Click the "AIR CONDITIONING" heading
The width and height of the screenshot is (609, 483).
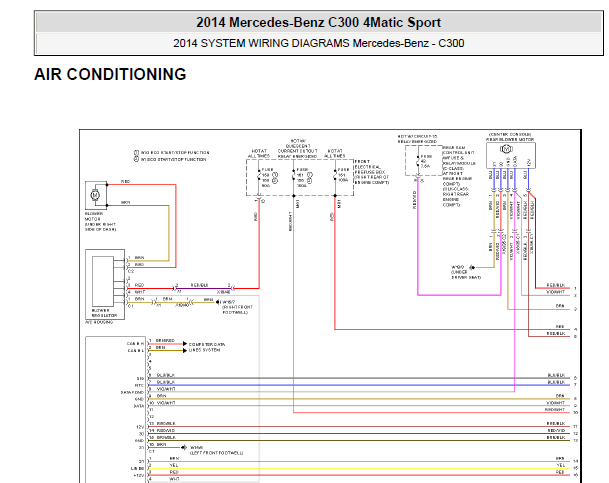coord(110,74)
